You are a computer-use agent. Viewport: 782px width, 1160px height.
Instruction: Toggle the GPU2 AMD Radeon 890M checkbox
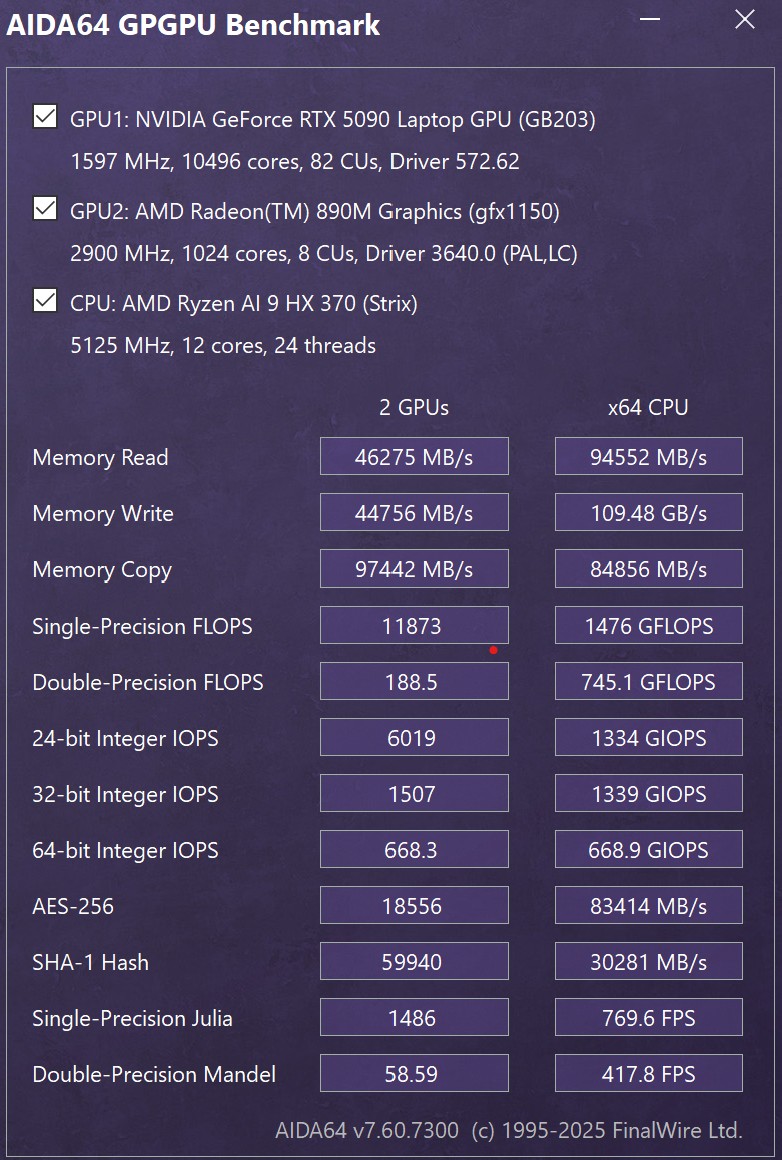click(45, 209)
